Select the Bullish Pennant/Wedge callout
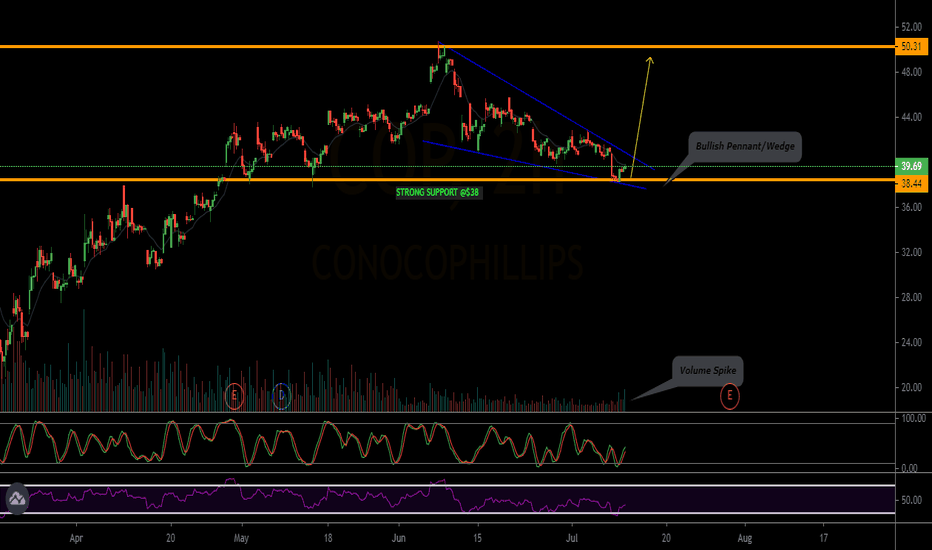Screen dimensions: 932x550 click(745, 146)
